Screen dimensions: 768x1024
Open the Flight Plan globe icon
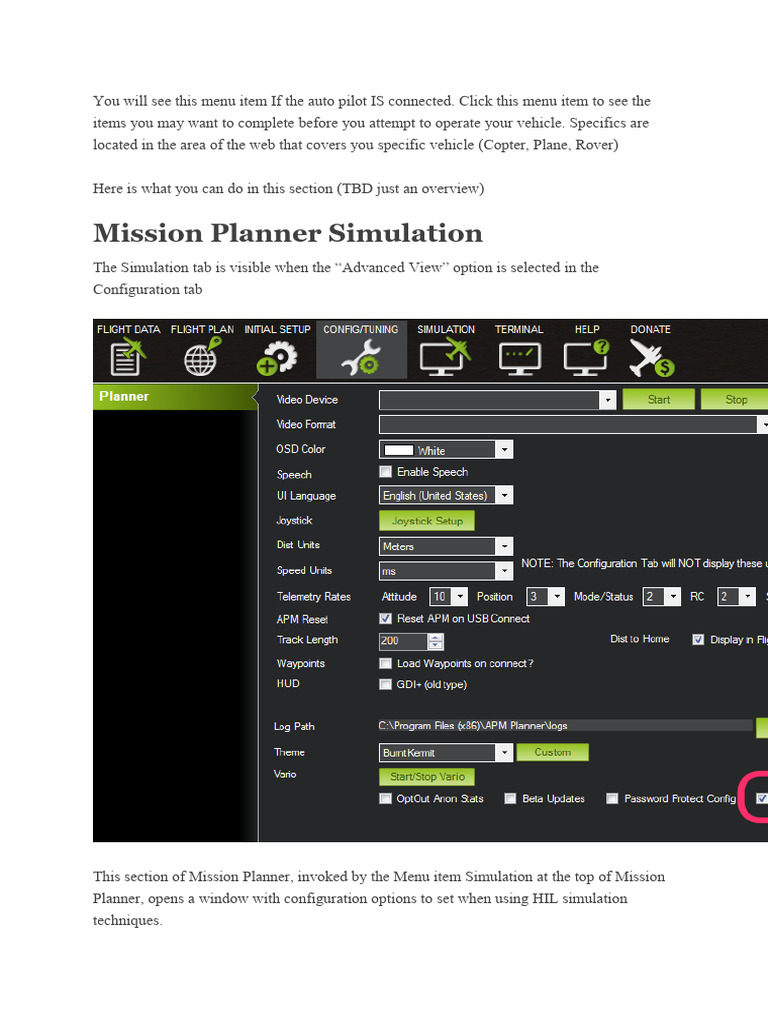tap(202, 358)
